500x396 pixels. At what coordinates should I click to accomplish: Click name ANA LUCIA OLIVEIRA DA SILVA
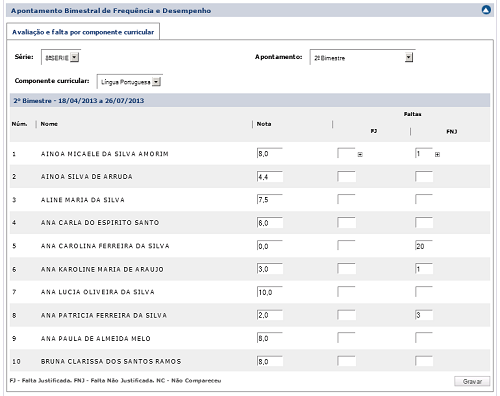coord(98,292)
